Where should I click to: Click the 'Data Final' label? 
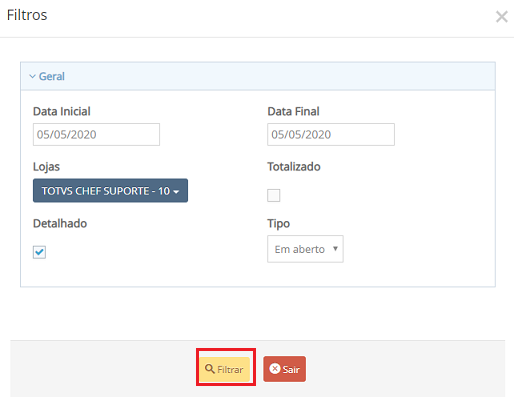pos(293,111)
